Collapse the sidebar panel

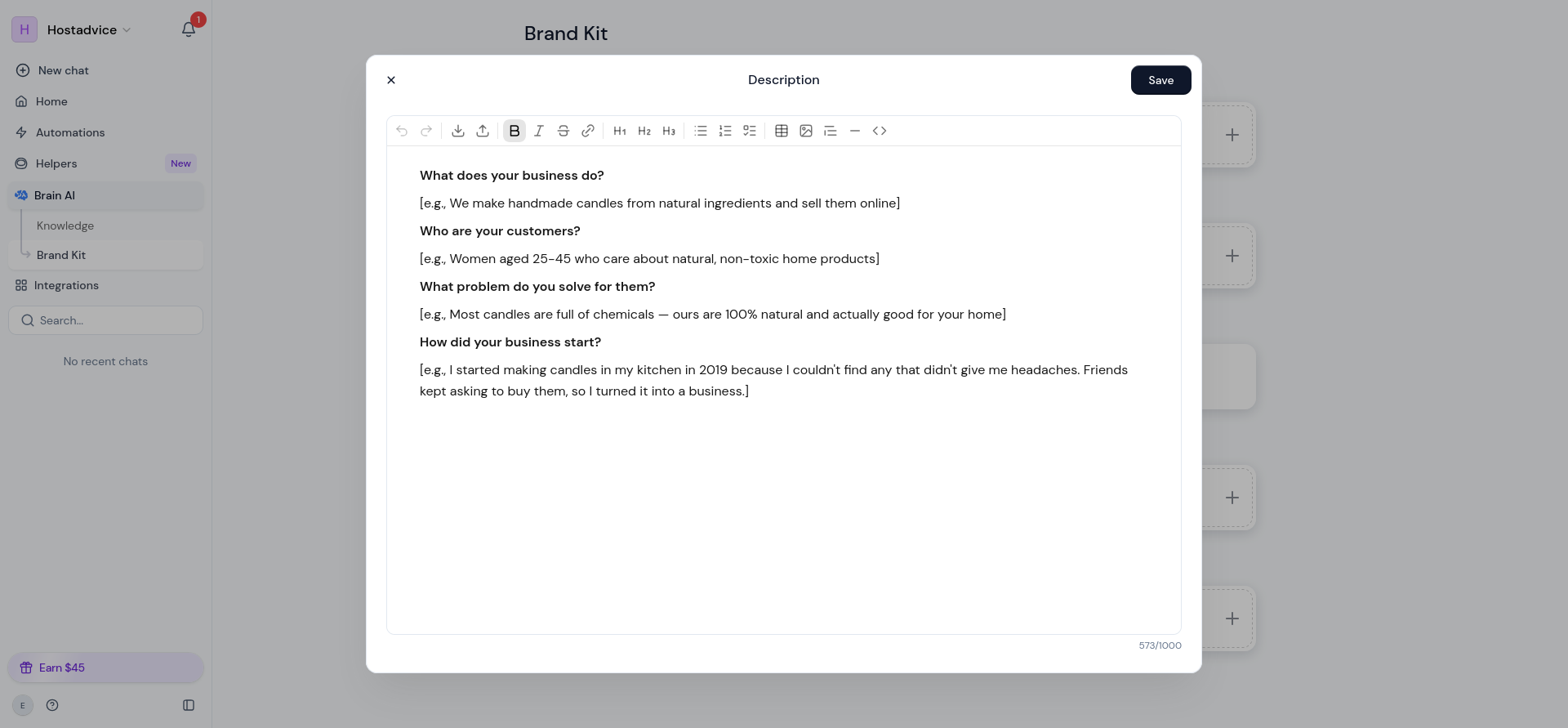[189, 705]
